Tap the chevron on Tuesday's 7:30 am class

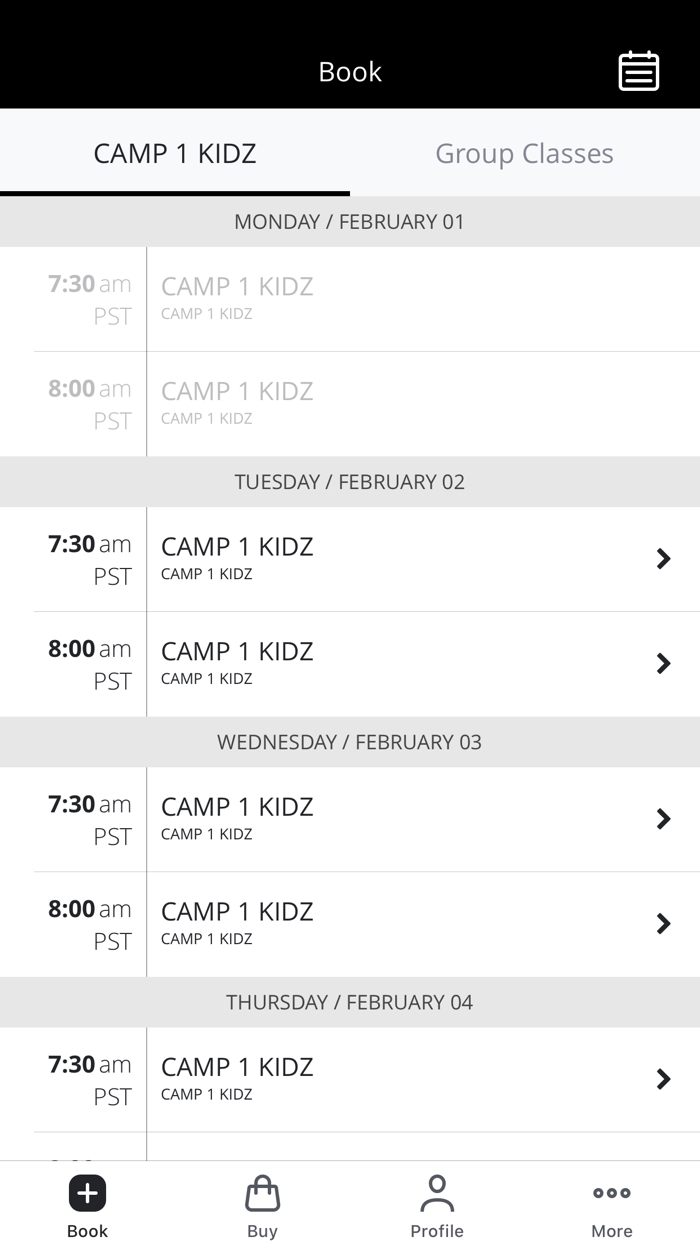tap(663, 558)
